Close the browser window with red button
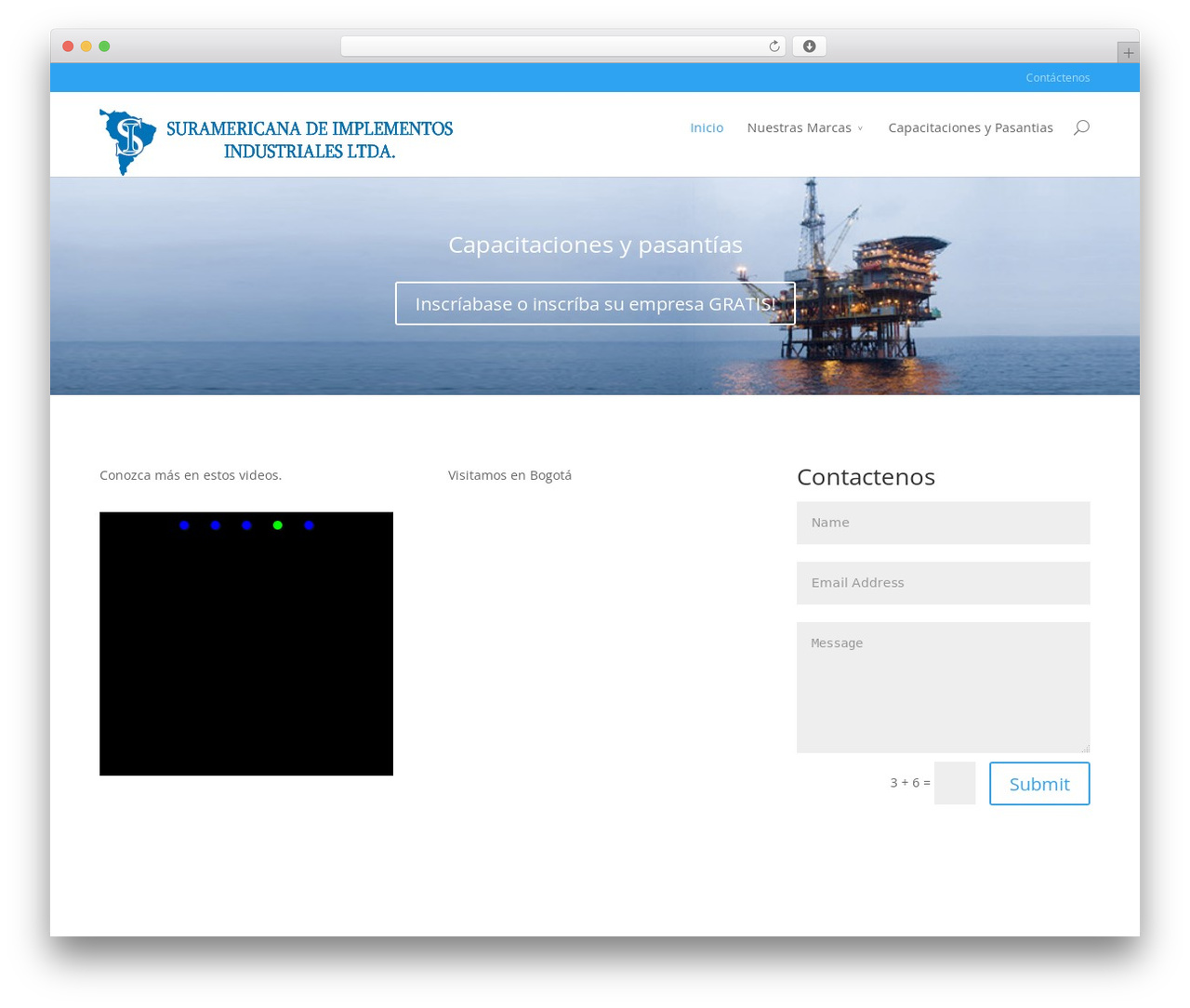Viewport: 1190px width, 1008px height. (68, 46)
